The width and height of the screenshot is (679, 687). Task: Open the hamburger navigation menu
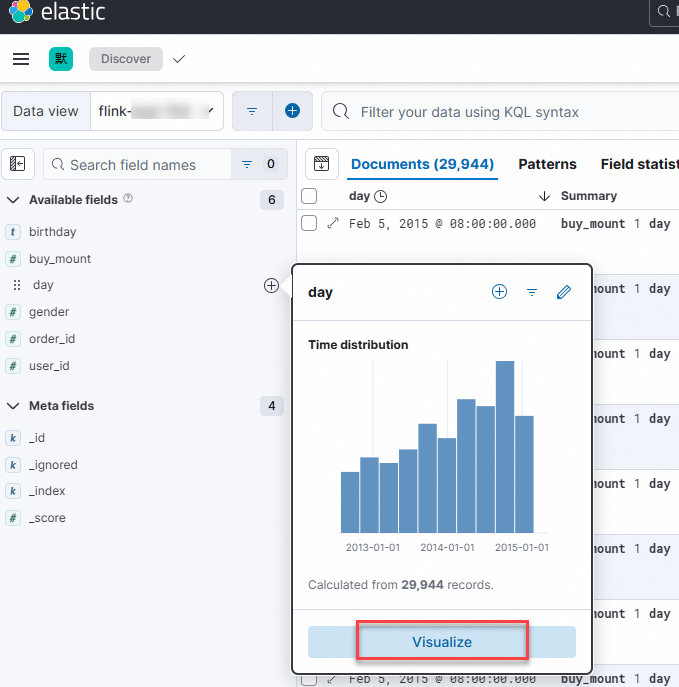click(21, 59)
